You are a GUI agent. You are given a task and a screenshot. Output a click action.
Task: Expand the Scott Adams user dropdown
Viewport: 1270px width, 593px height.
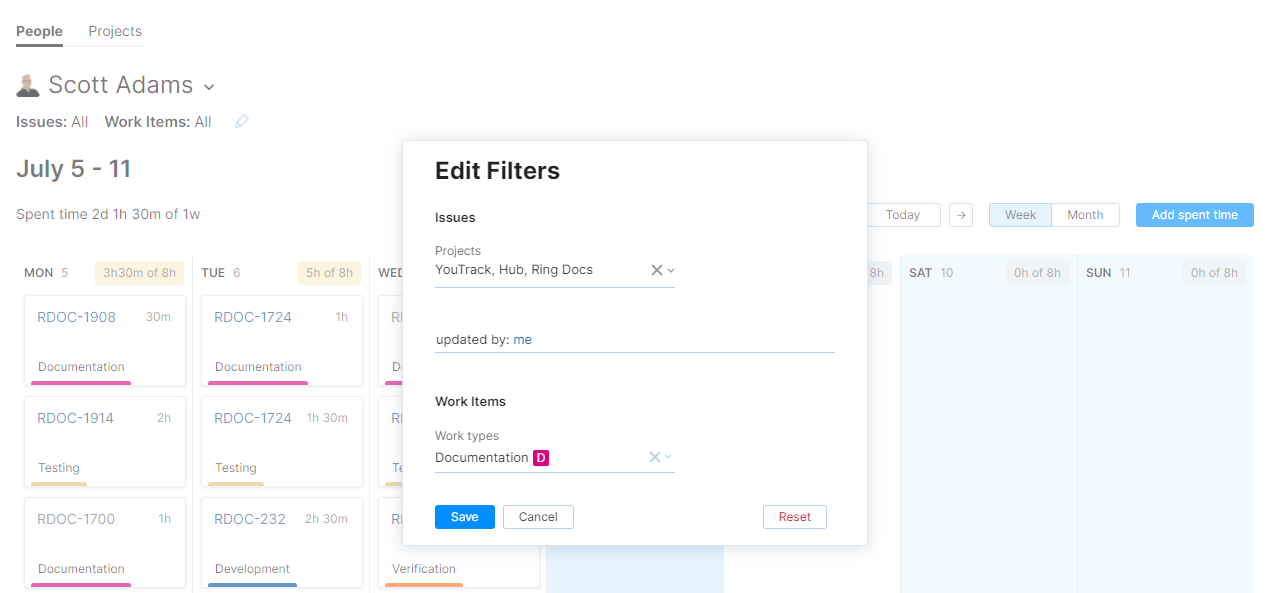coord(209,87)
